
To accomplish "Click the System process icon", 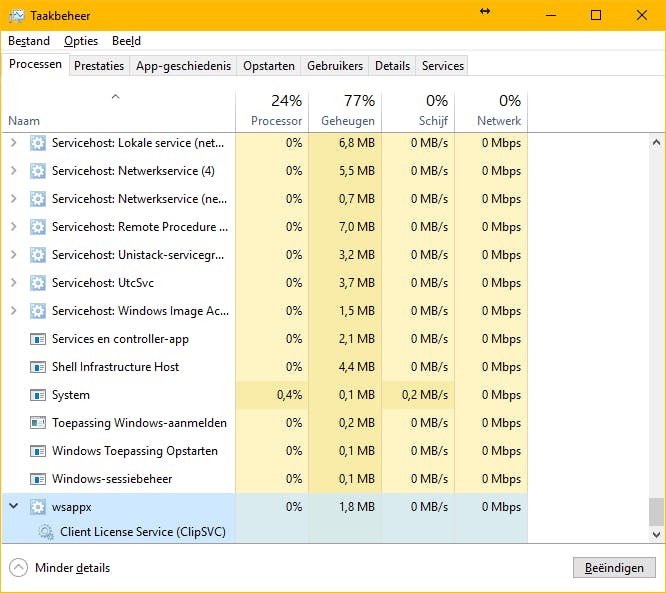I will 38,395.
